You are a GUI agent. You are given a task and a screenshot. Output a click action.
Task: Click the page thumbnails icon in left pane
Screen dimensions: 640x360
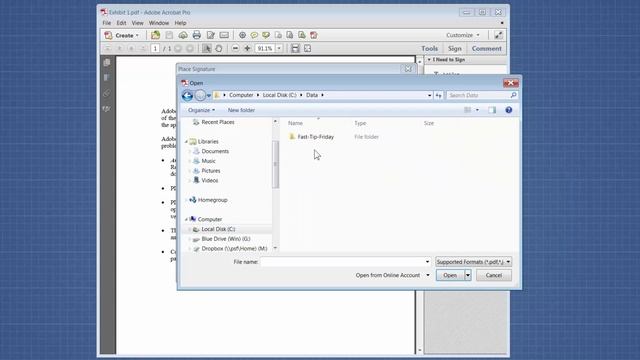(107, 62)
